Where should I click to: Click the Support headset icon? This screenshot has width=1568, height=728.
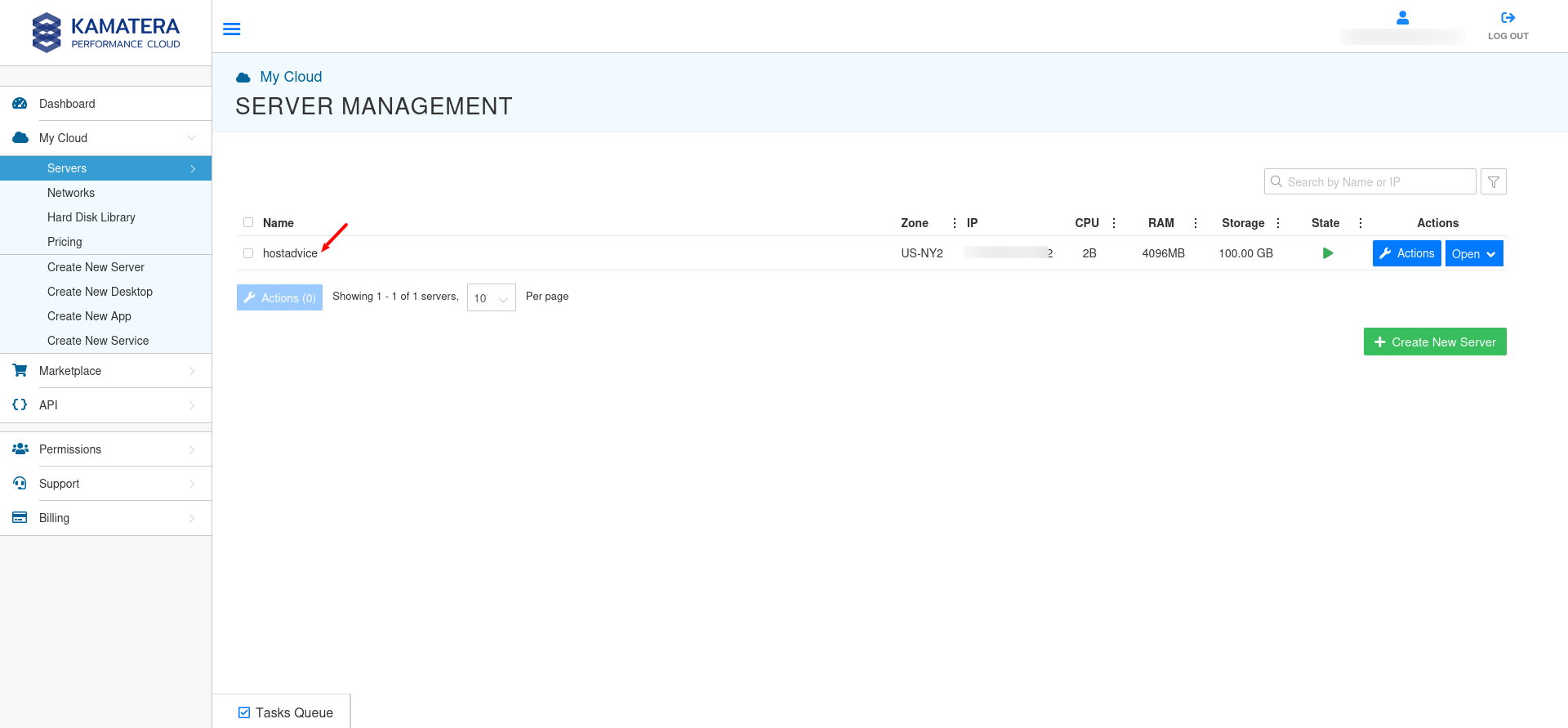click(x=20, y=484)
